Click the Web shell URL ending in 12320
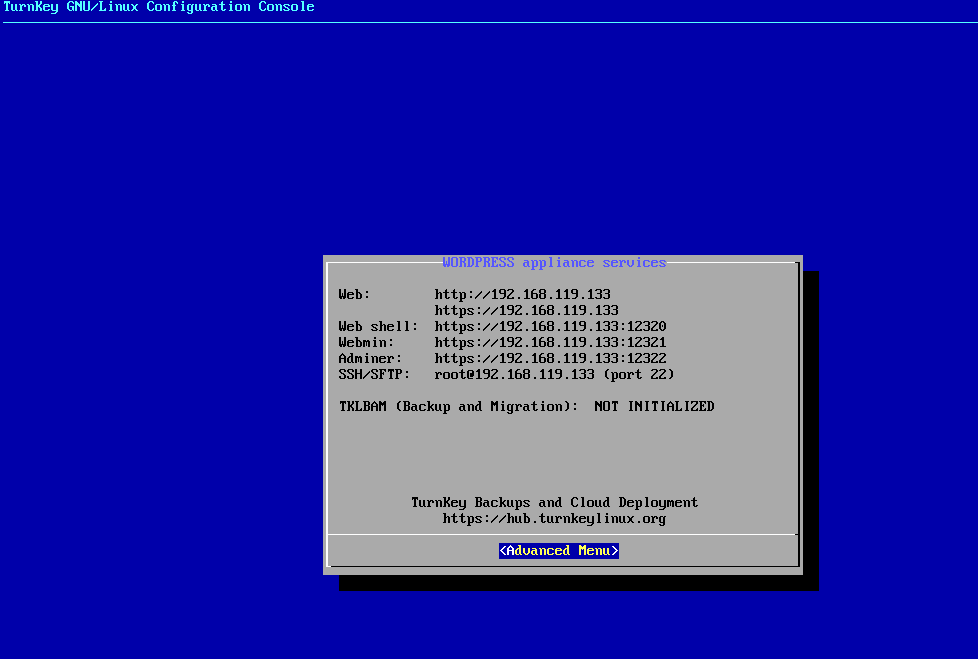 click(550, 327)
